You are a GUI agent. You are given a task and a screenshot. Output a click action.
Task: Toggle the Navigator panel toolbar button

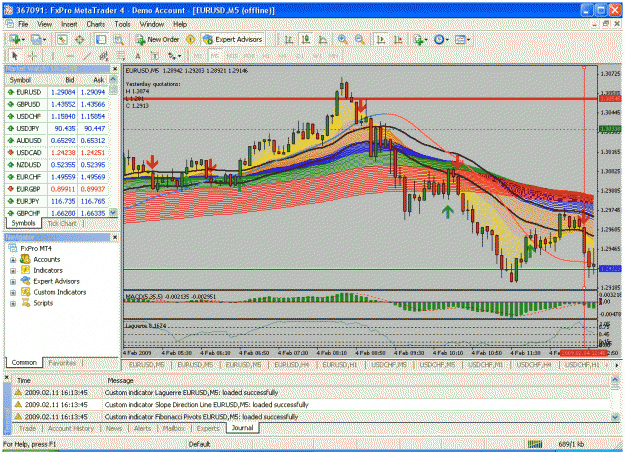pos(101,39)
